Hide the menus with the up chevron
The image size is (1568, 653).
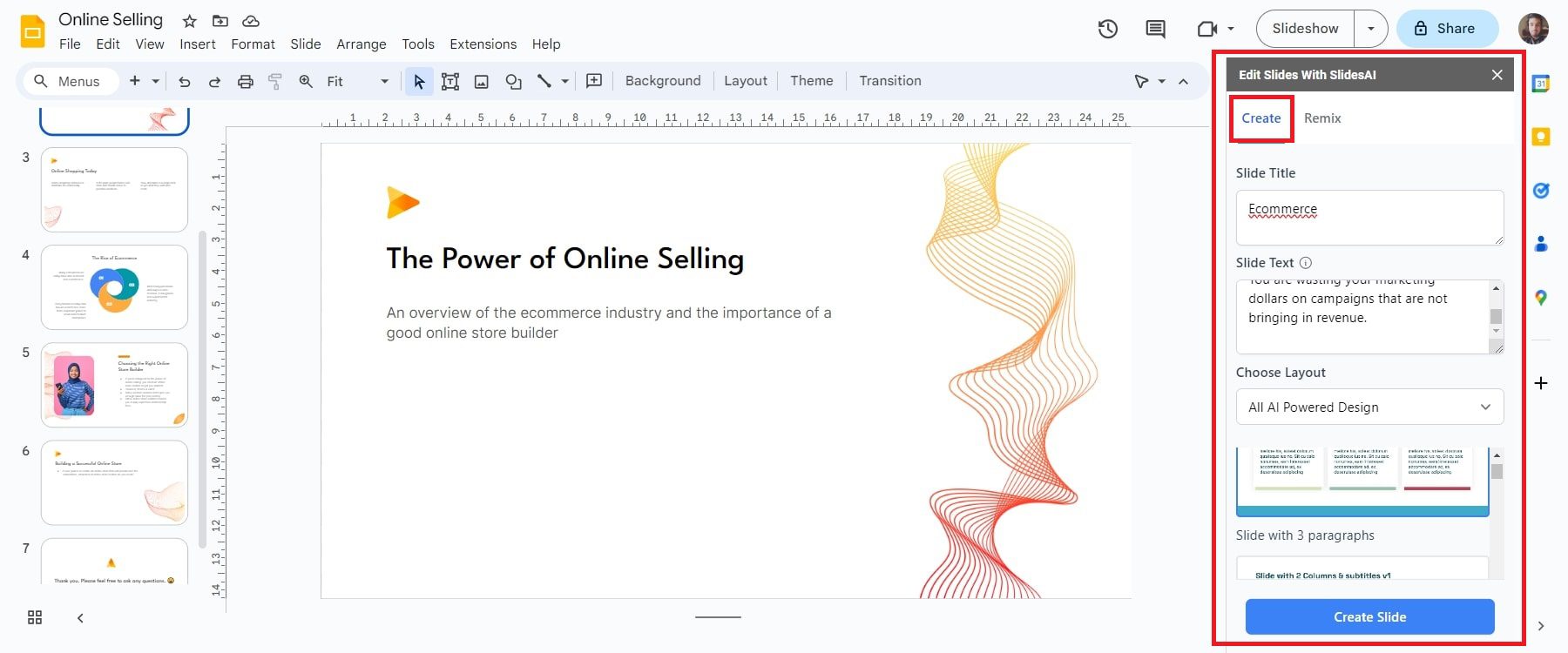[1183, 81]
